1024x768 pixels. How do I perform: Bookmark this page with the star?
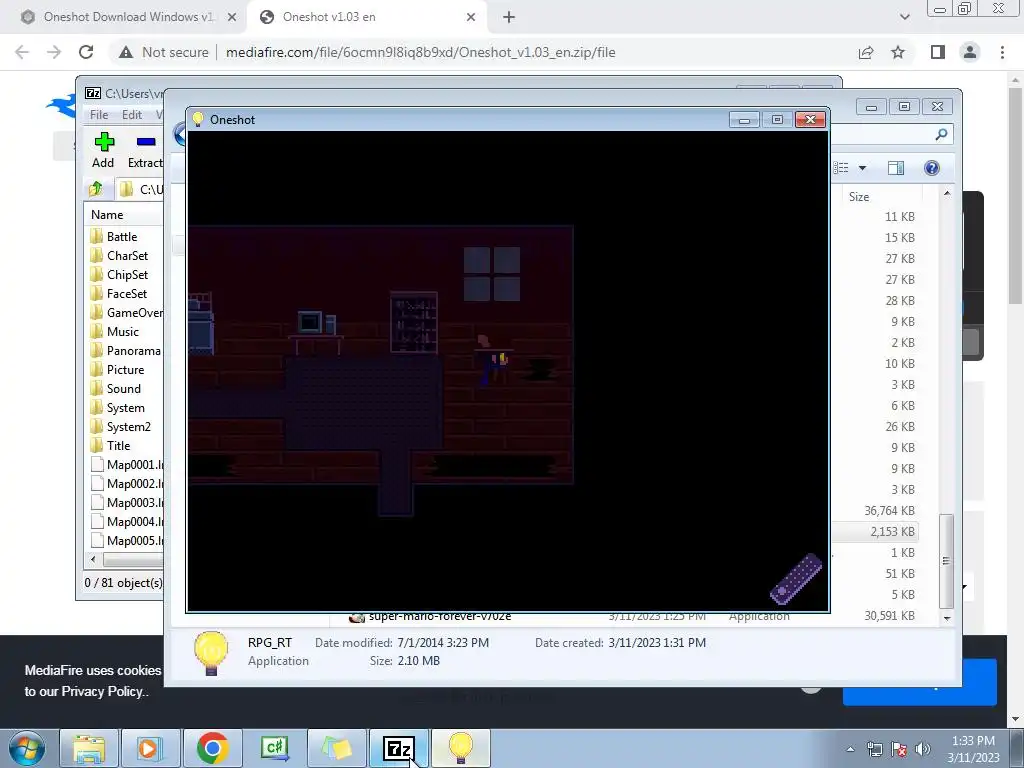898,52
